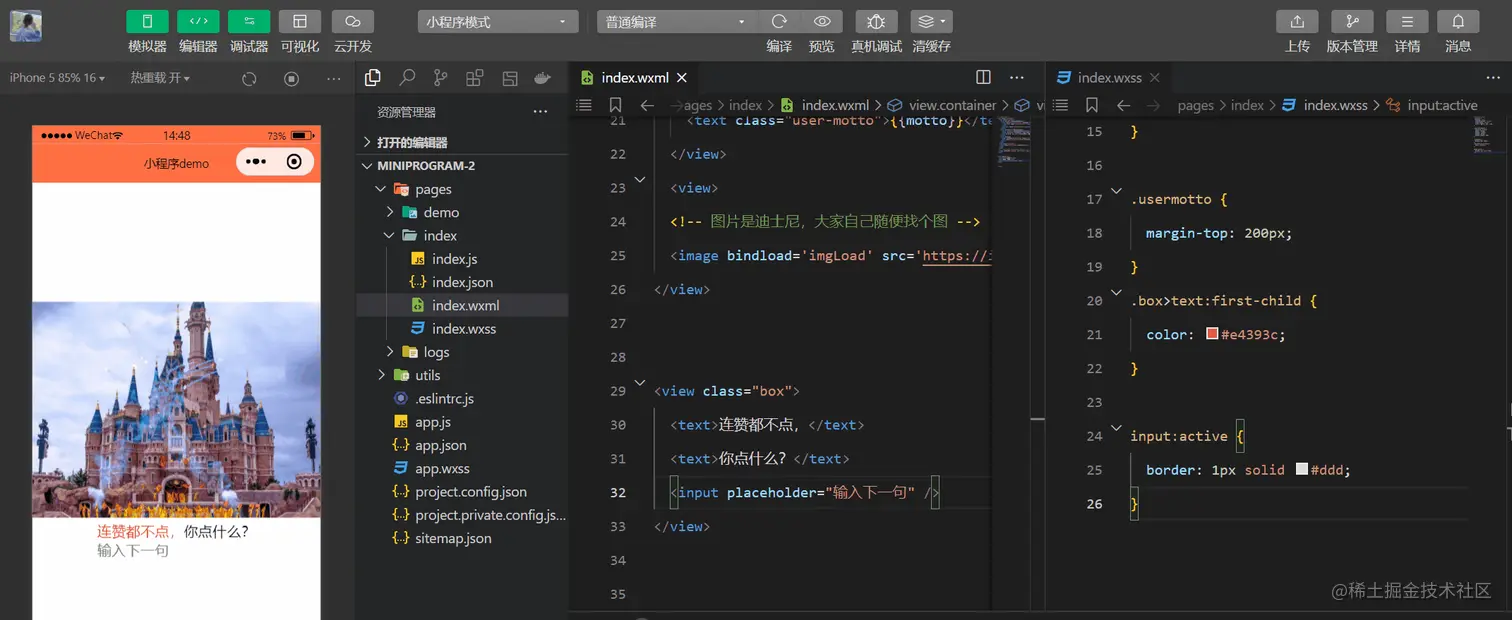
Task: Open more actions for index.wxml editor
Action: 1017,77
